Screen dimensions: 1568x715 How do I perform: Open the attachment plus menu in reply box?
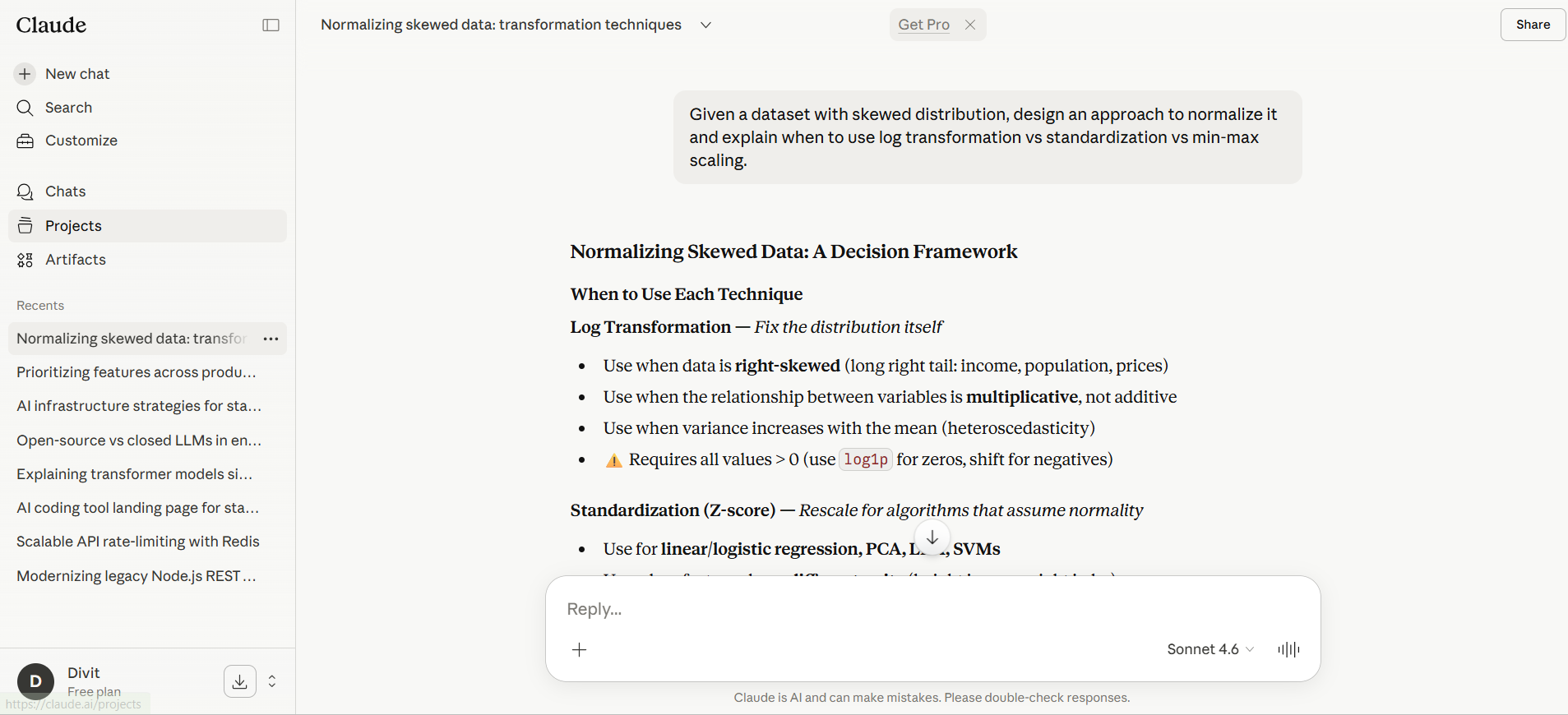pyautogui.click(x=580, y=649)
